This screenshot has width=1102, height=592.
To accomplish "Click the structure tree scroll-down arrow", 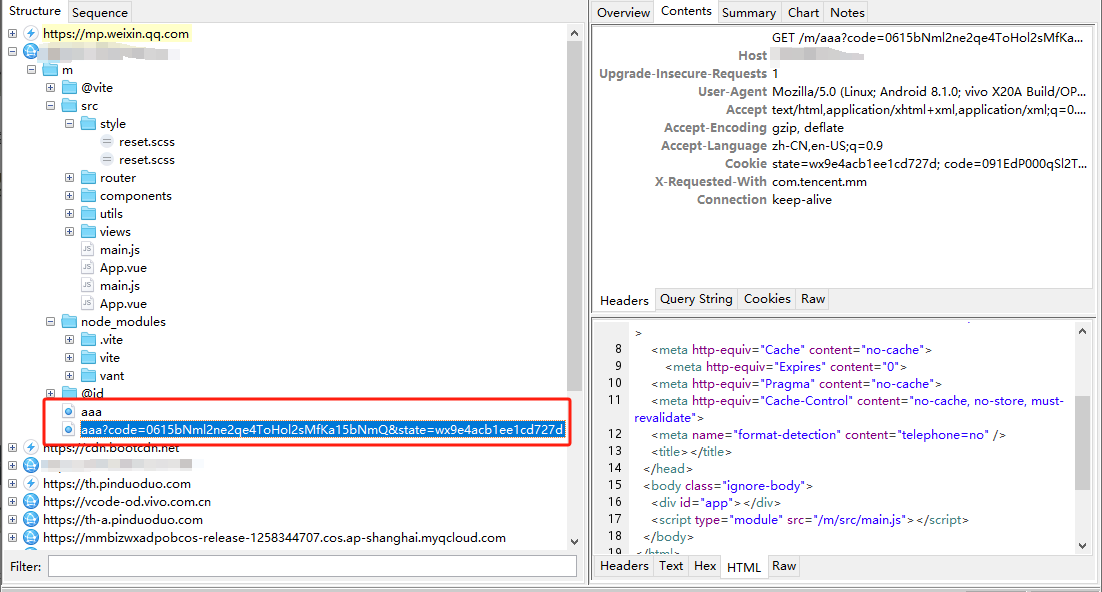I will [x=574, y=541].
